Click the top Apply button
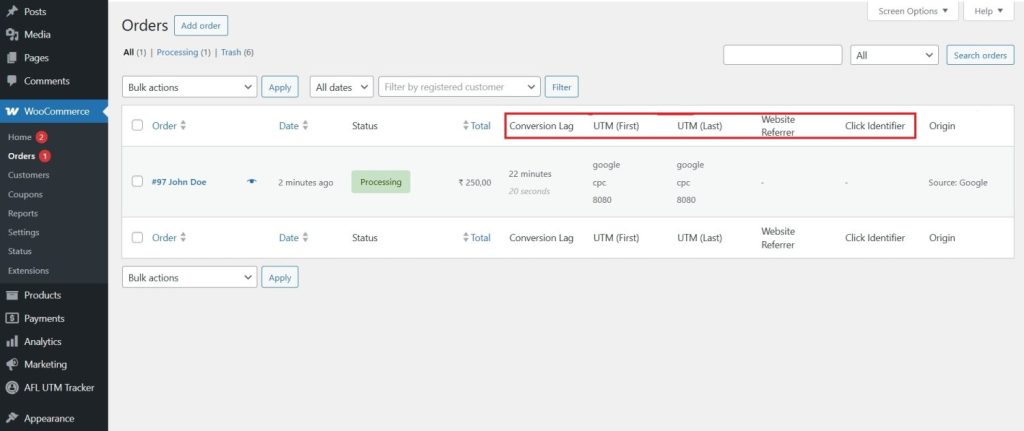The height and width of the screenshot is (431, 1024). (x=280, y=87)
